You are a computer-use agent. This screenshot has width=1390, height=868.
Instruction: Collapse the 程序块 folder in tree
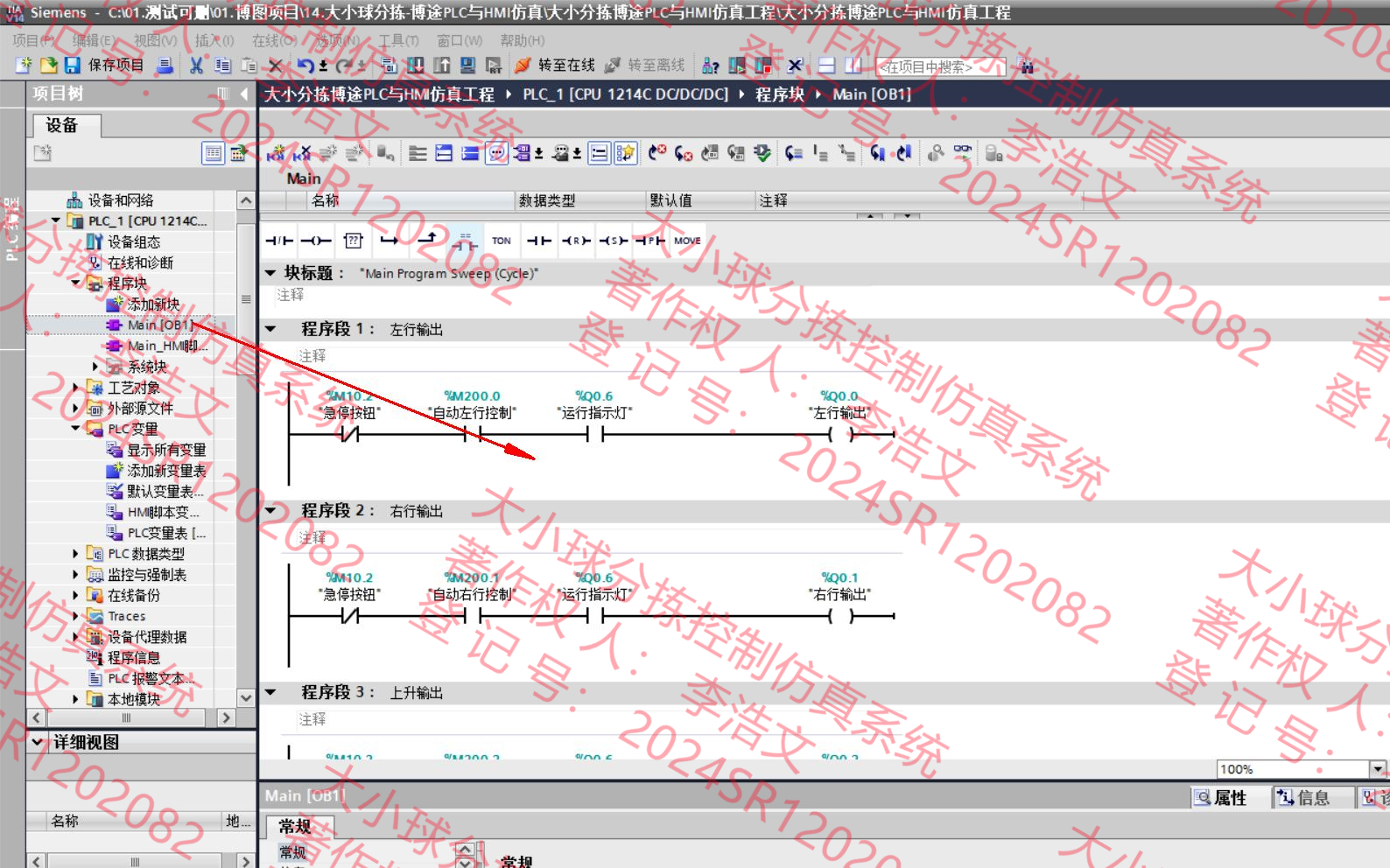[75, 283]
